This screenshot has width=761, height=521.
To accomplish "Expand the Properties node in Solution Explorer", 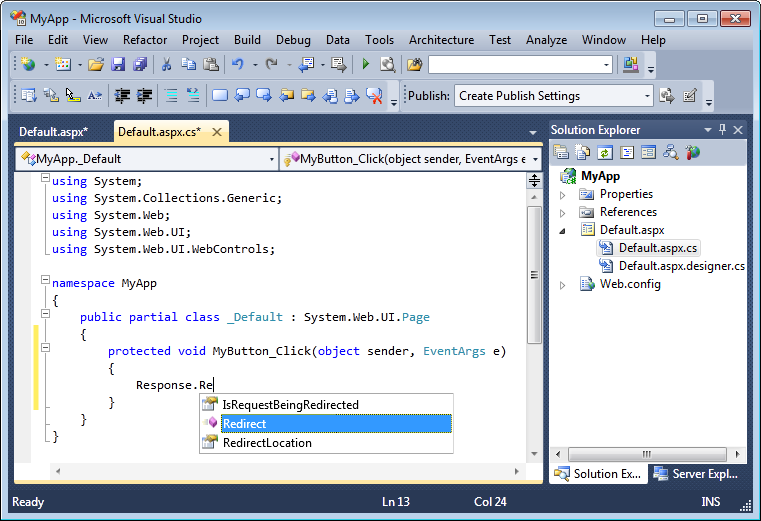I will [x=562, y=195].
